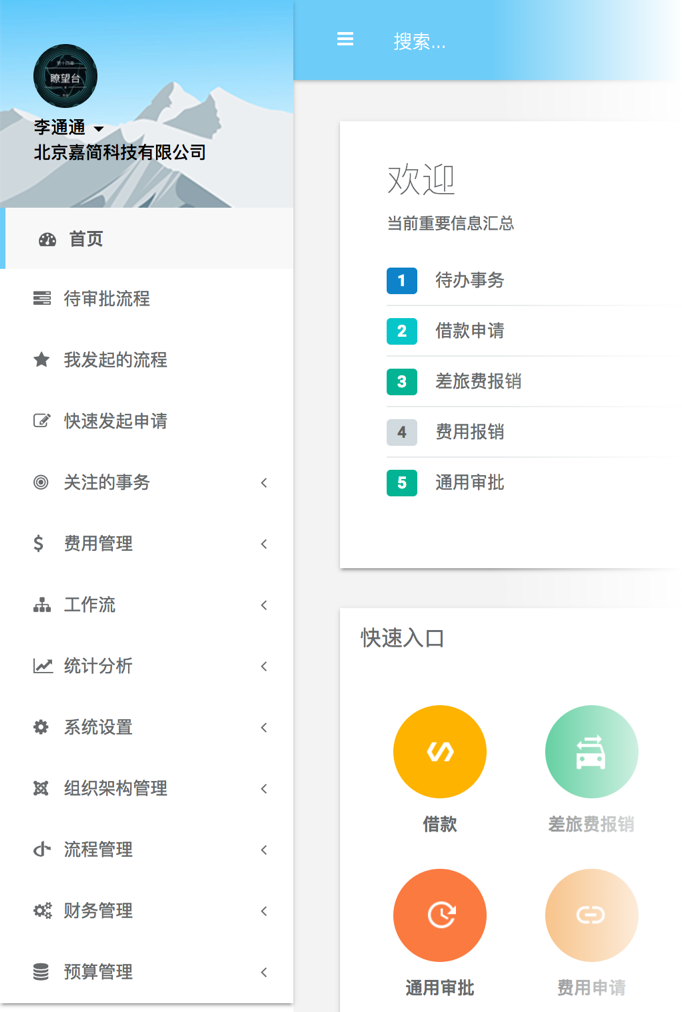This screenshot has height=1012, width=682.
Task: Open the 李通通 user dropdown
Action: pos(69,128)
